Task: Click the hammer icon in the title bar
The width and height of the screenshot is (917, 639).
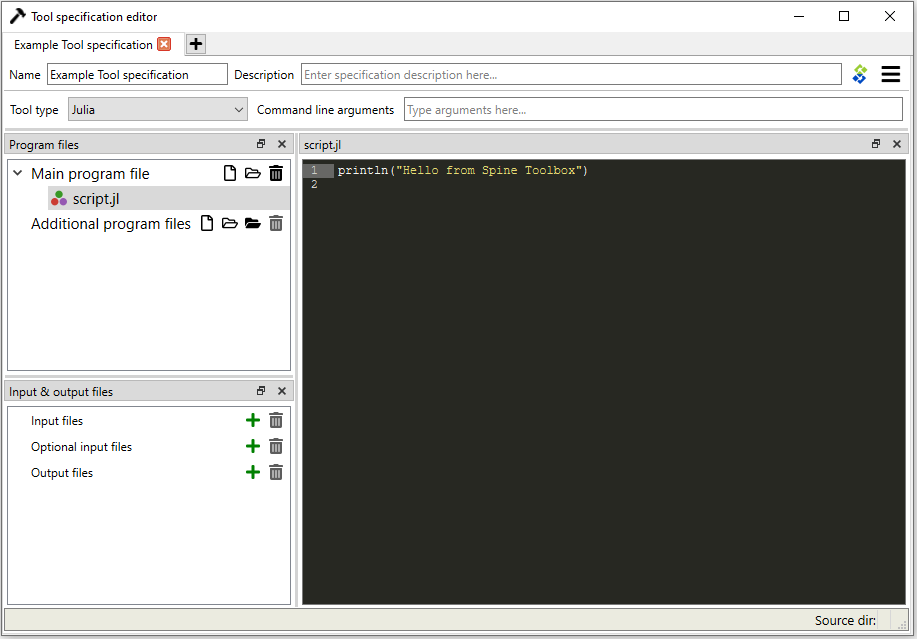Action: point(18,16)
